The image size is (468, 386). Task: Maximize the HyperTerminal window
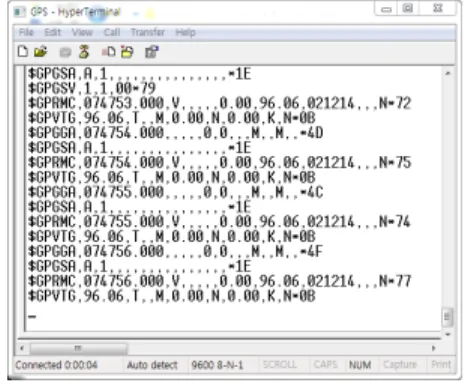coord(407,8)
